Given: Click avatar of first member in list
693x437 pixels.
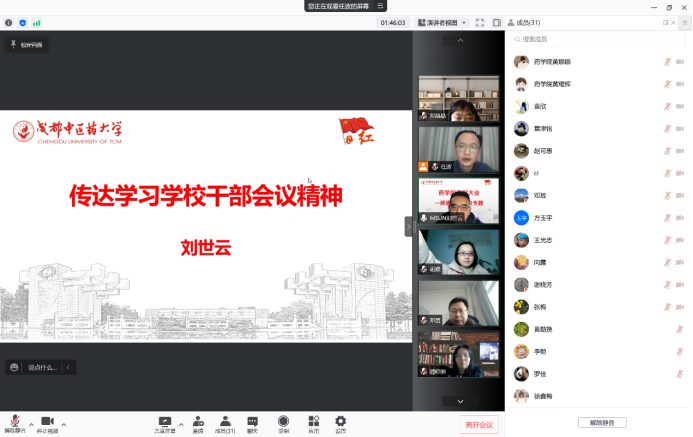Looking at the screenshot, I should (x=521, y=62).
